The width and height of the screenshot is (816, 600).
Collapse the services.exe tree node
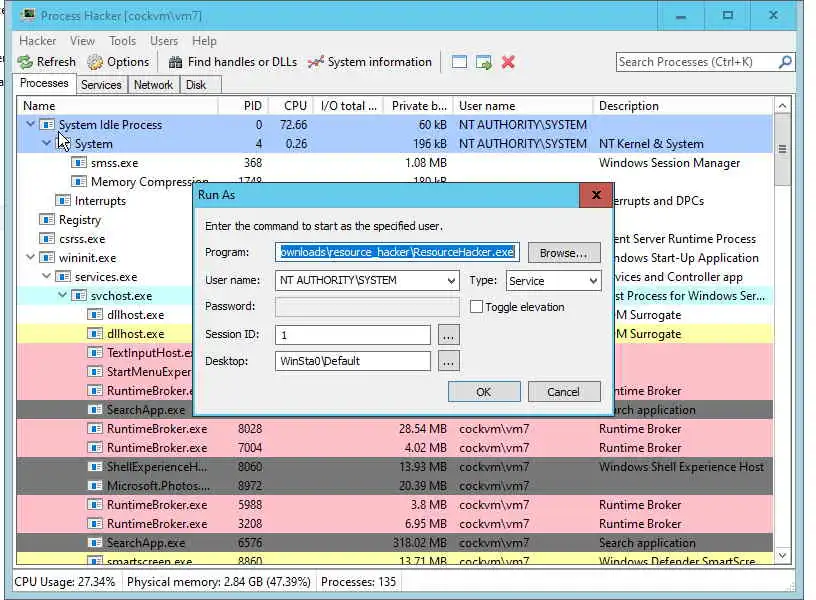(x=46, y=275)
